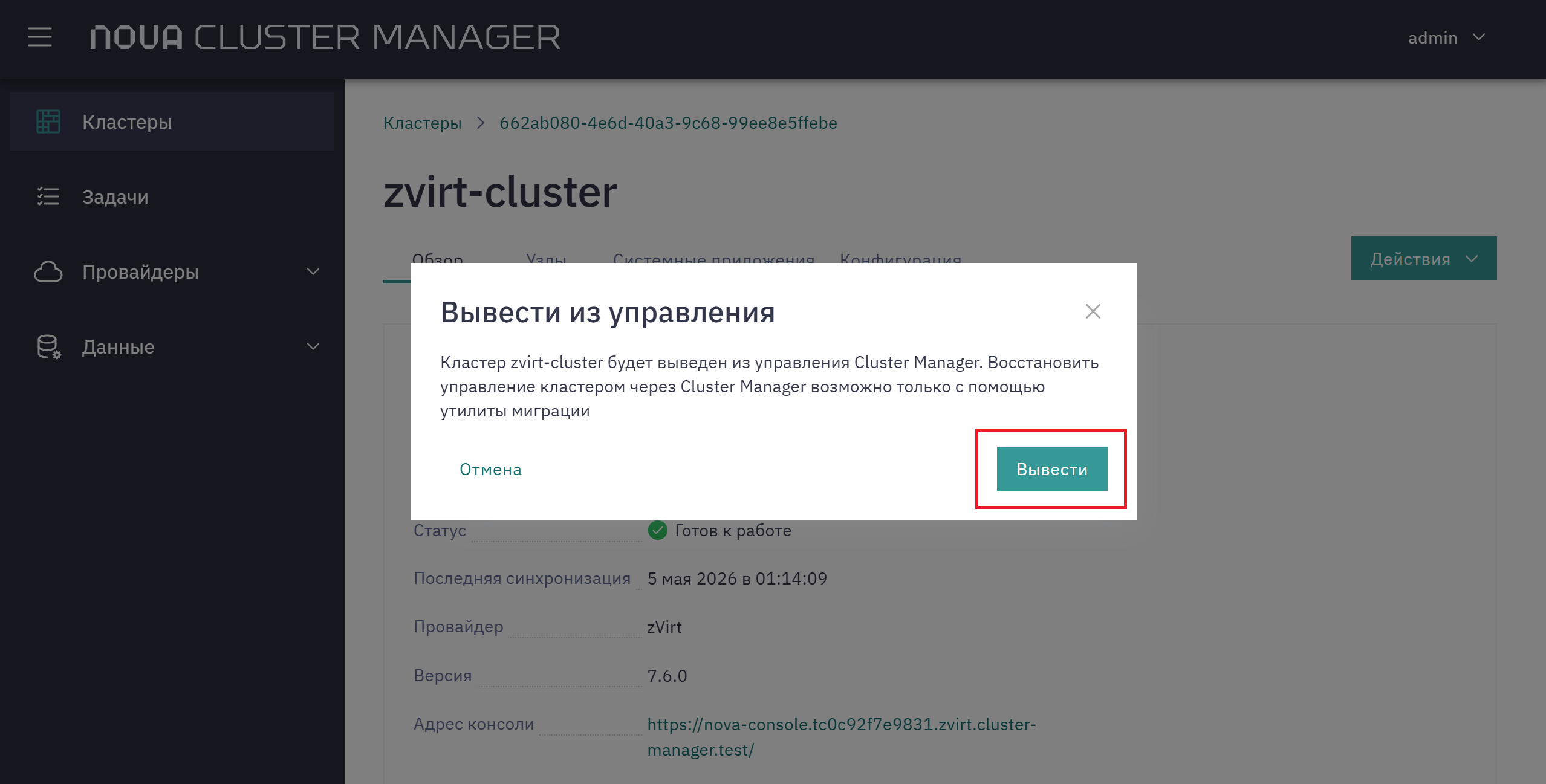
Task: Click the last sync date value
Action: pos(737,578)
